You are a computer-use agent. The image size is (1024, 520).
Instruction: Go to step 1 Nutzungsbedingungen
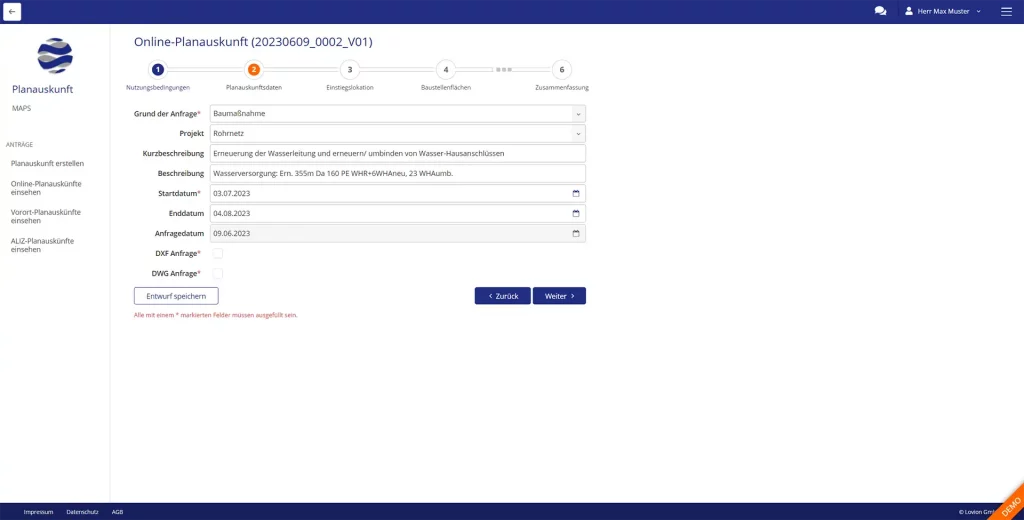click(x=157, y=70)
